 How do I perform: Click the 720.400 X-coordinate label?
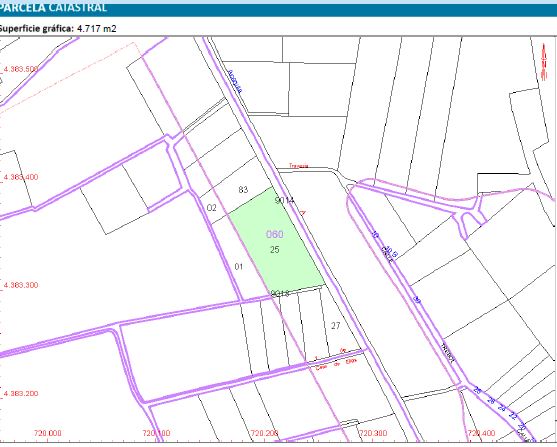[x=481, y=433]
